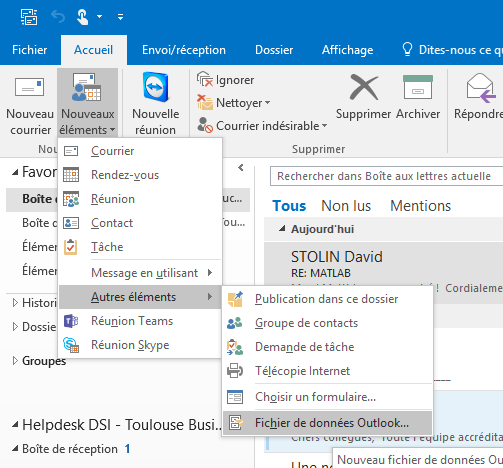Open the Fichier tab

point(30,50)
